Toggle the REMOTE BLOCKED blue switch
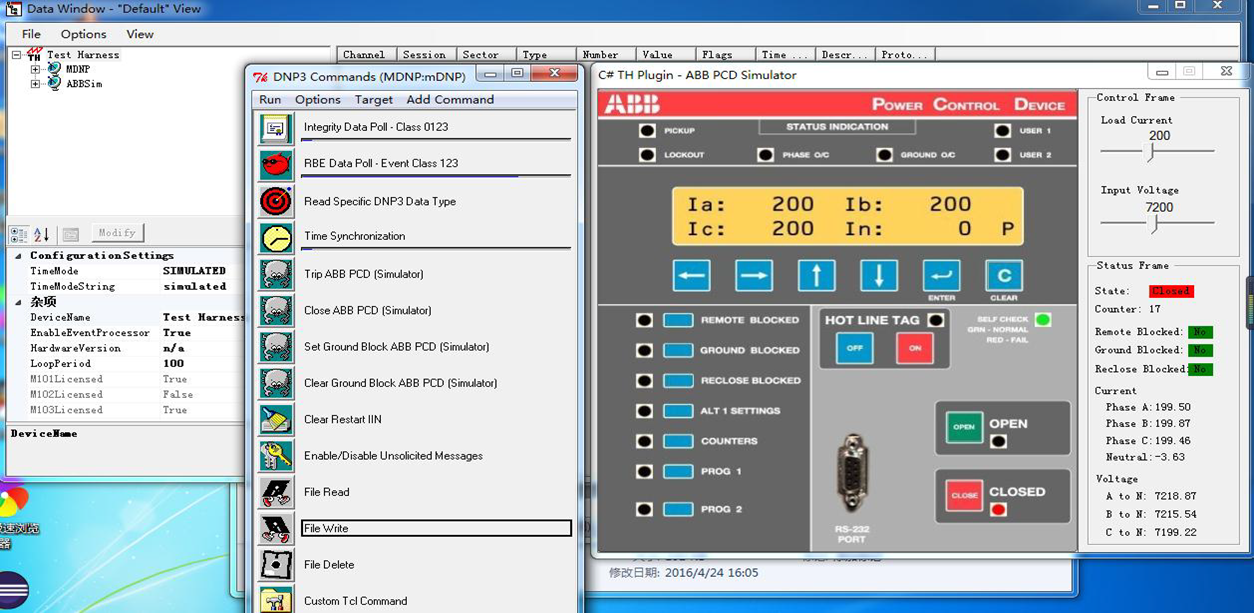This screenshot has width=1254, height=613. [678, 321]
